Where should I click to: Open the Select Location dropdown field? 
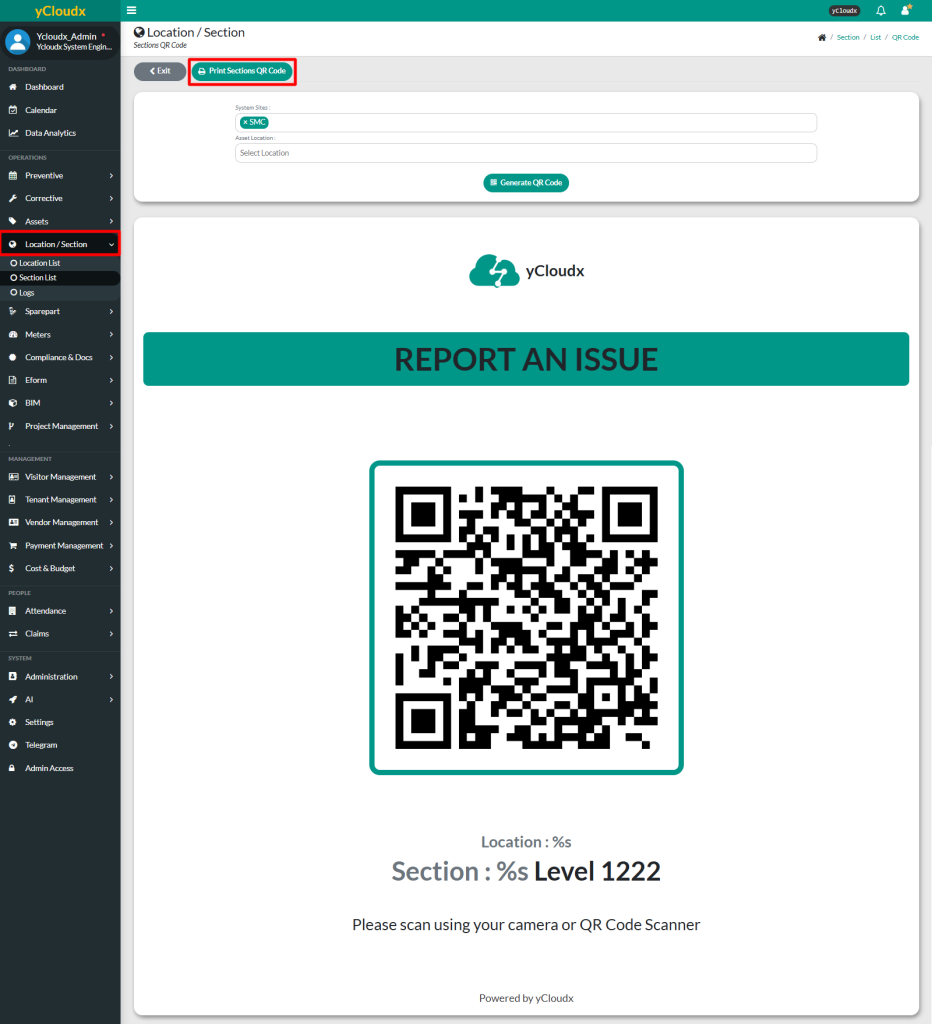point(526,153)
